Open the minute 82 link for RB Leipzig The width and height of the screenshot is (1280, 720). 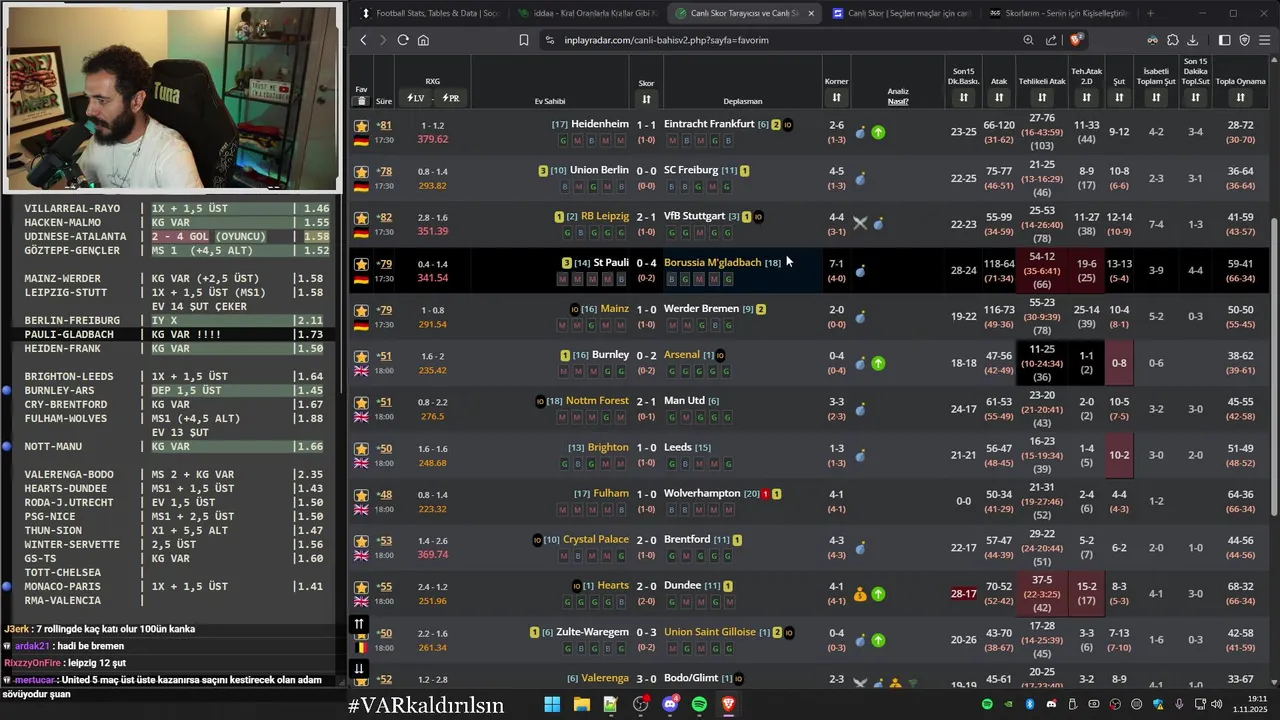384,217
